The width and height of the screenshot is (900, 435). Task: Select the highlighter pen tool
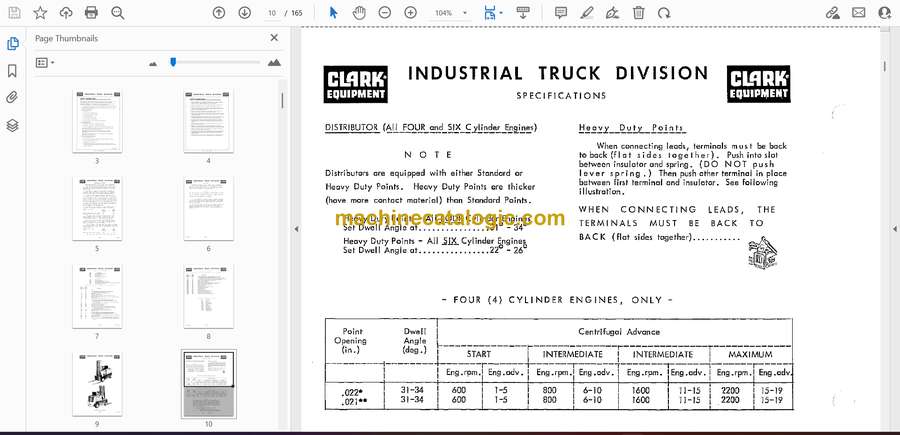(587, 13)
